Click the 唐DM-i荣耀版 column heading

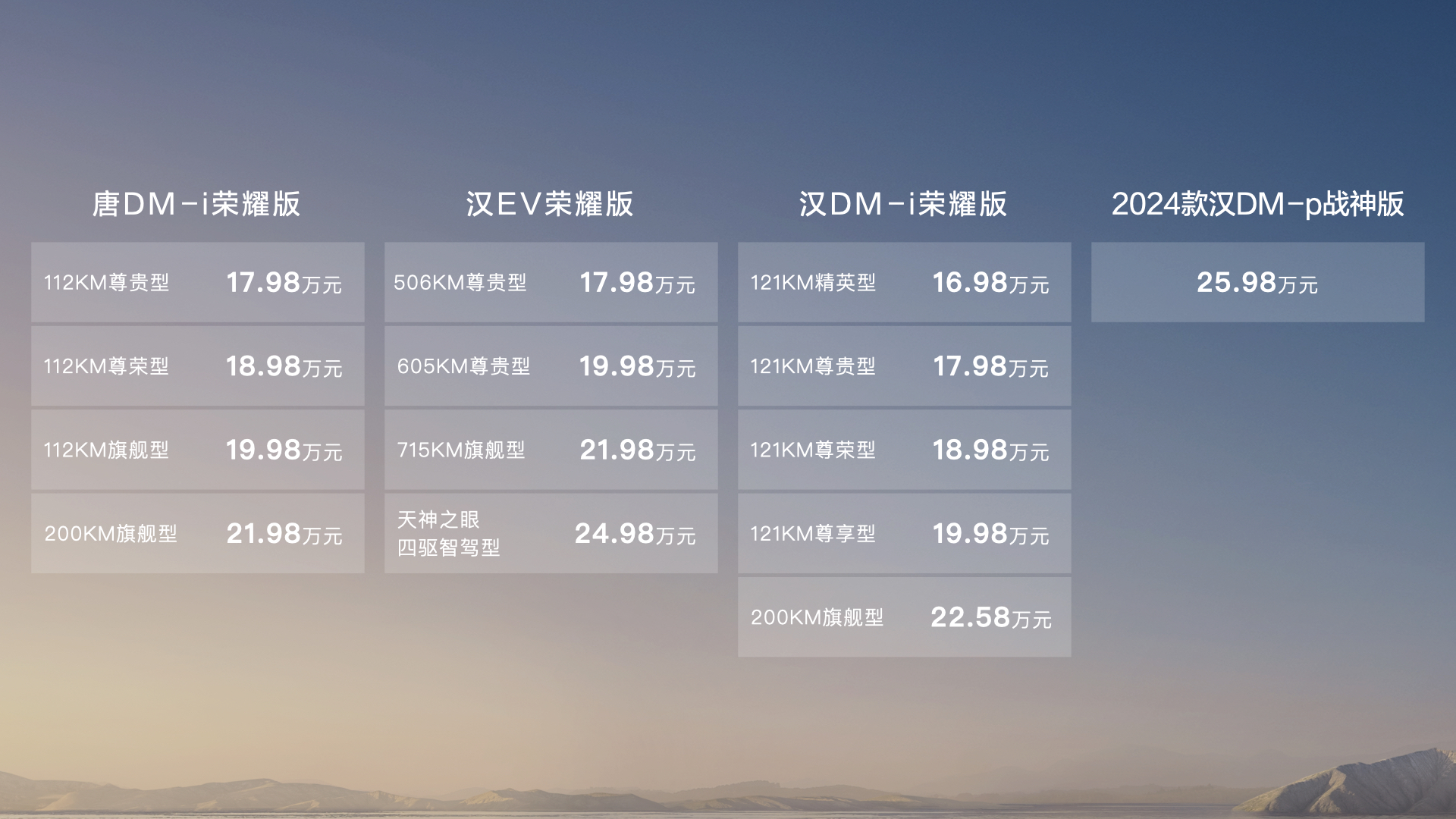[196, 204]
